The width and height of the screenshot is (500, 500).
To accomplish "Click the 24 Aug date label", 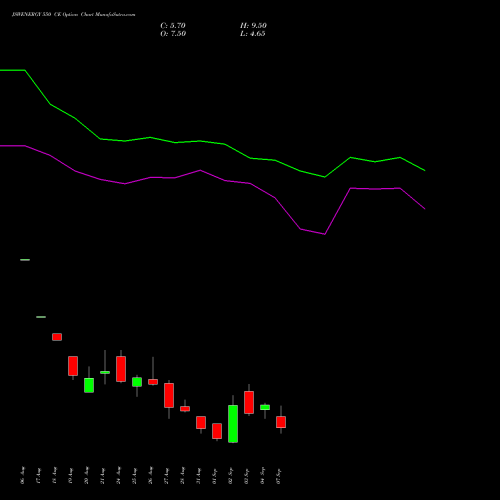I will (x=119, y=476).
